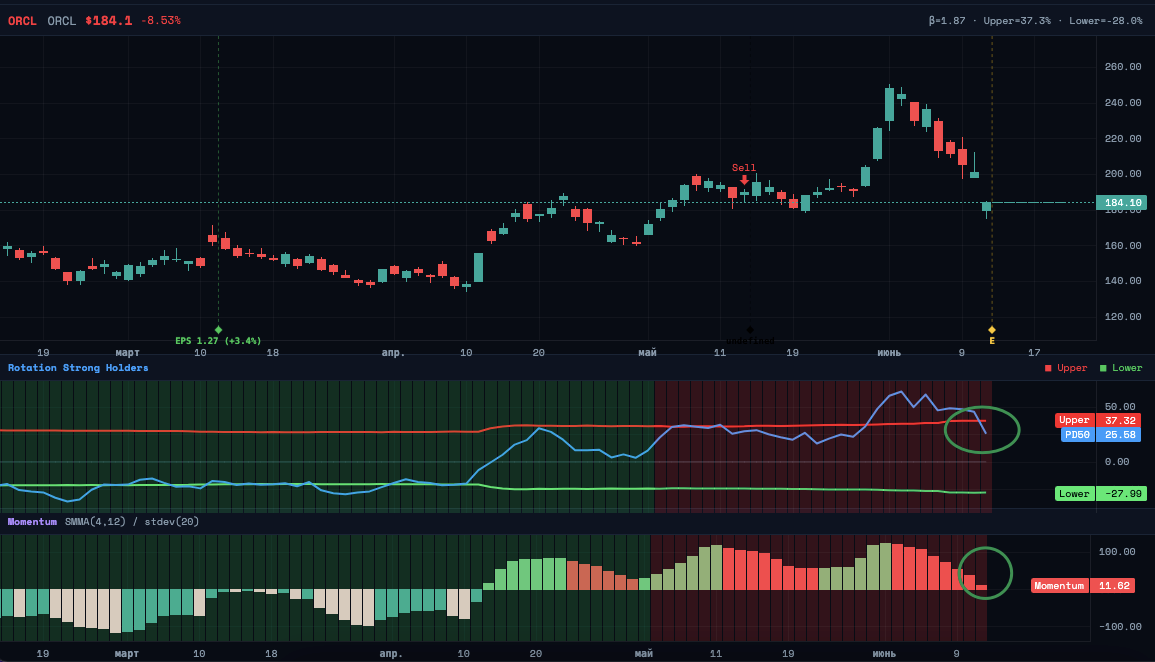Image resolution: width=1155 pixels, height=662 pixels.
Task: Click the orange E earnings label
Action: click(991, 341)
